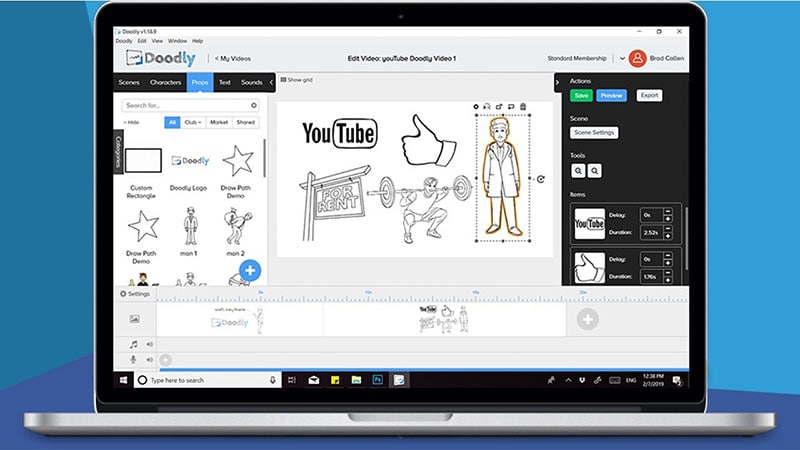Show hidden system tray icons chevron
This screenshot has width=800, height=450.
(568, 380)
